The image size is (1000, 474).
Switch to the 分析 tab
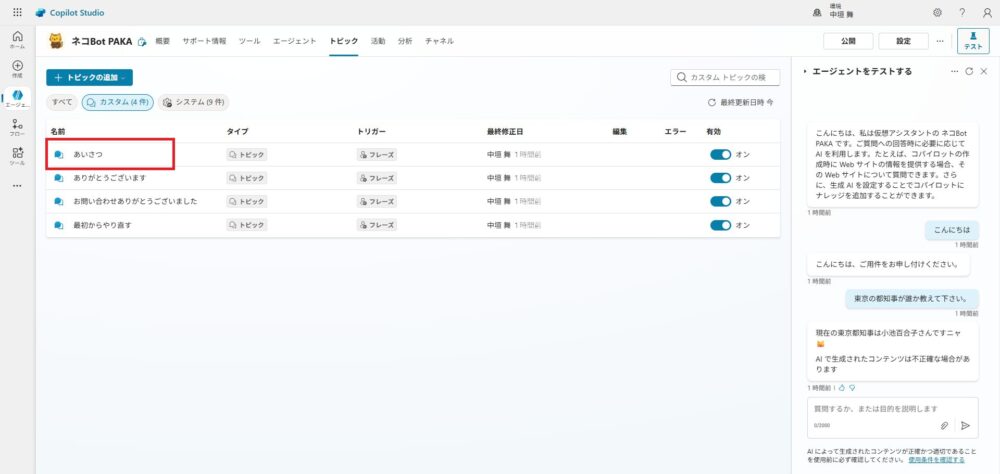(x=405, y=41)
